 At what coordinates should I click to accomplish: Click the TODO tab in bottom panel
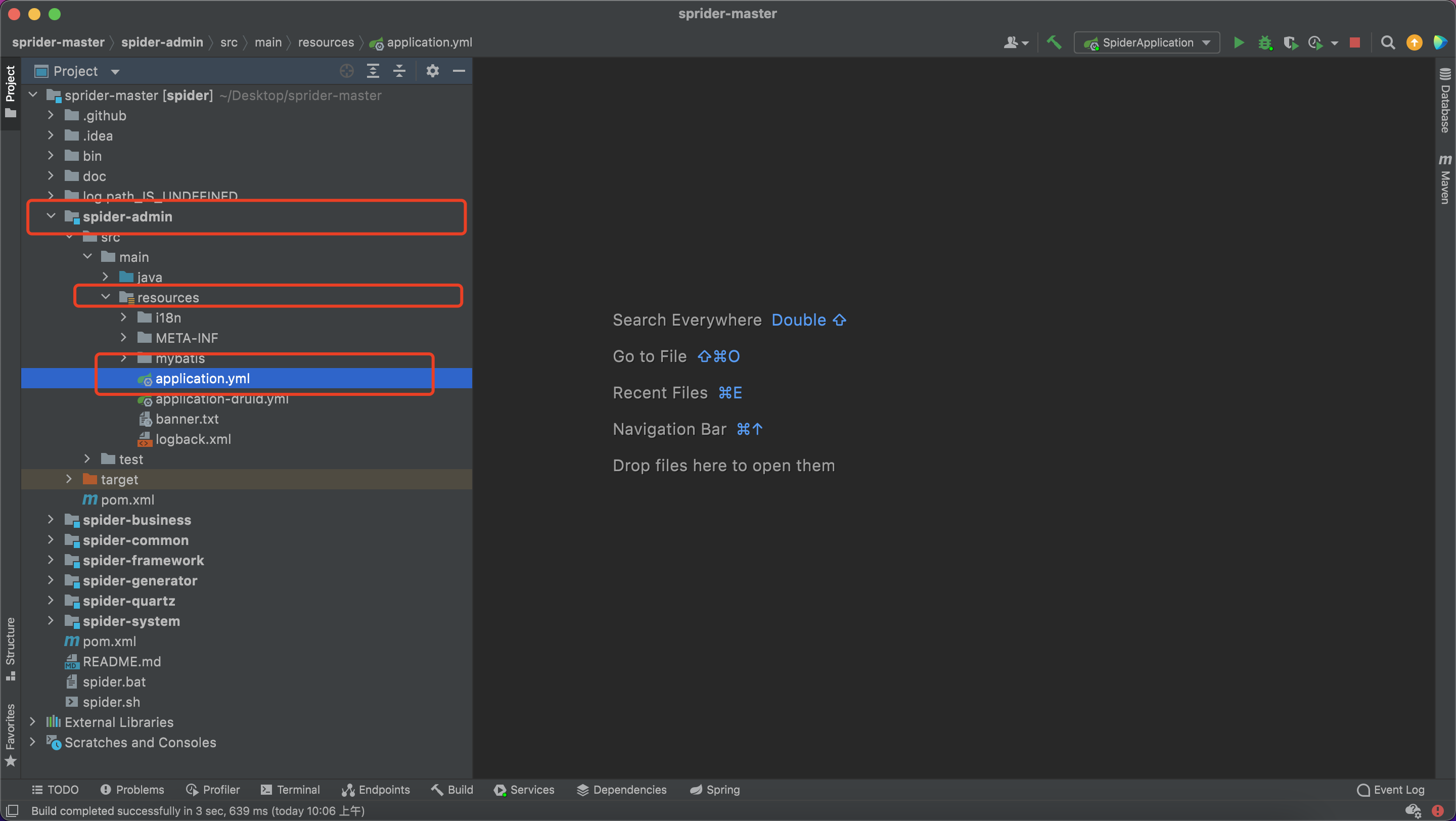pyautogui.click(x=55, y=790)
